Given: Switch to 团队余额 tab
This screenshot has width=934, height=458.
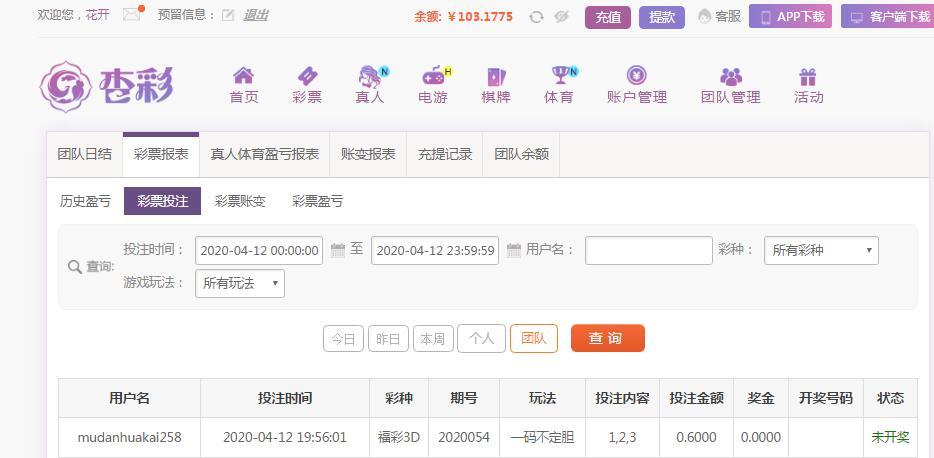Looking at the screenshot, I should point(521,155).
